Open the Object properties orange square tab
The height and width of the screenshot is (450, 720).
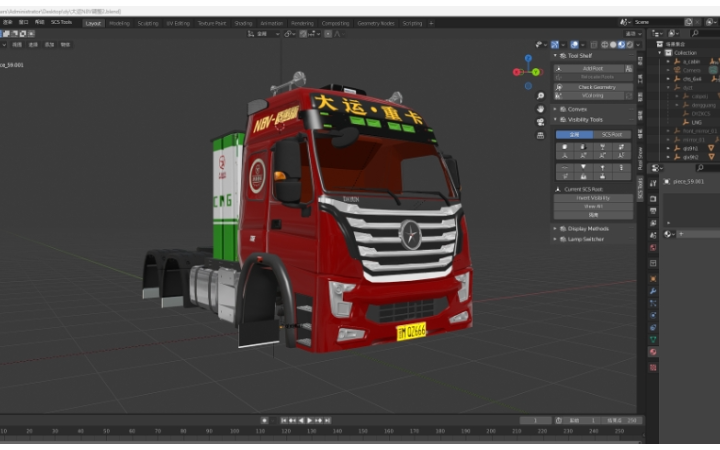point(653,279)
